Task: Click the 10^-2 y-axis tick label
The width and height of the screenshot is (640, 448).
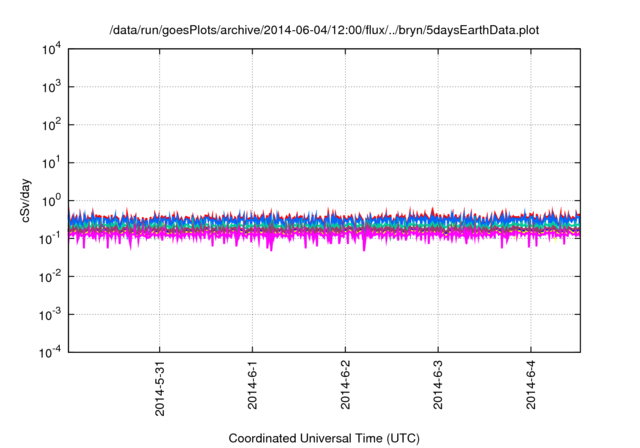Action: tap(50, 277)
